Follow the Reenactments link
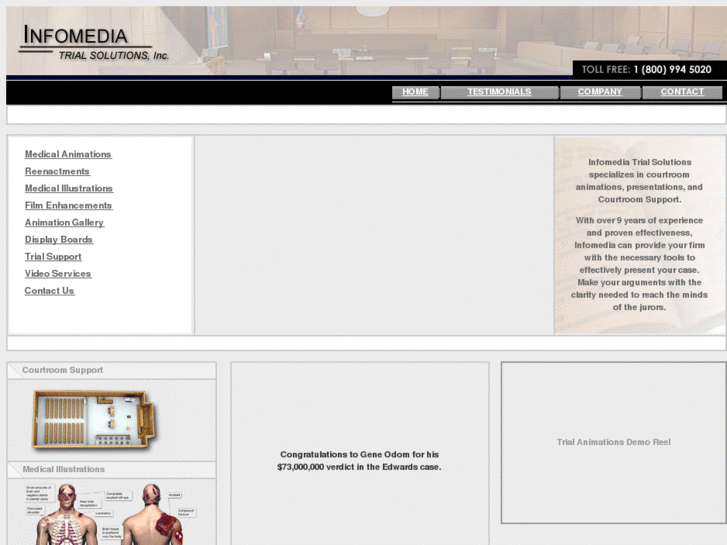The width and height of the screenshot is (727, 545). click(x=57, y=171)
